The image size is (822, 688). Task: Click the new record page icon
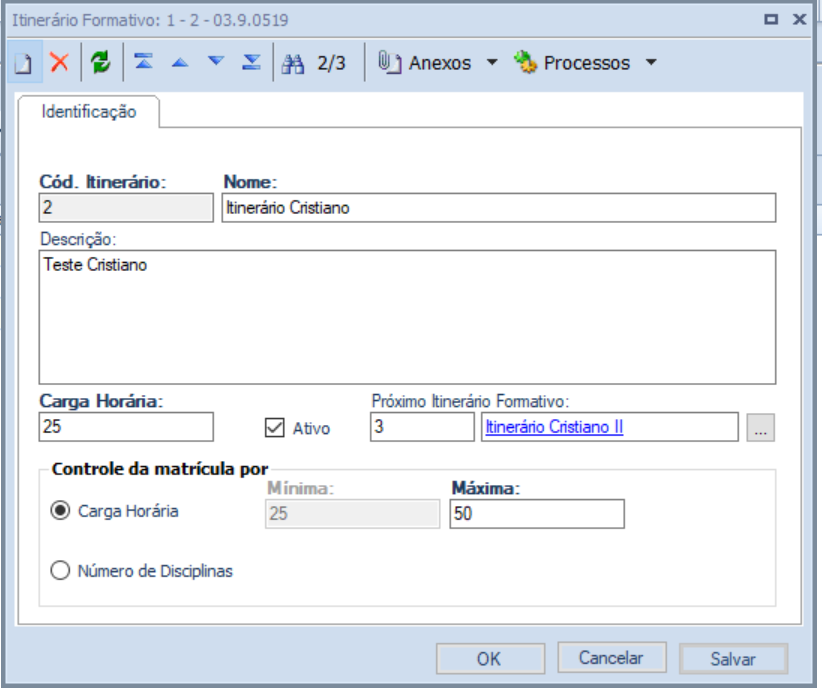pyautogui.click(x=24, y=63)
